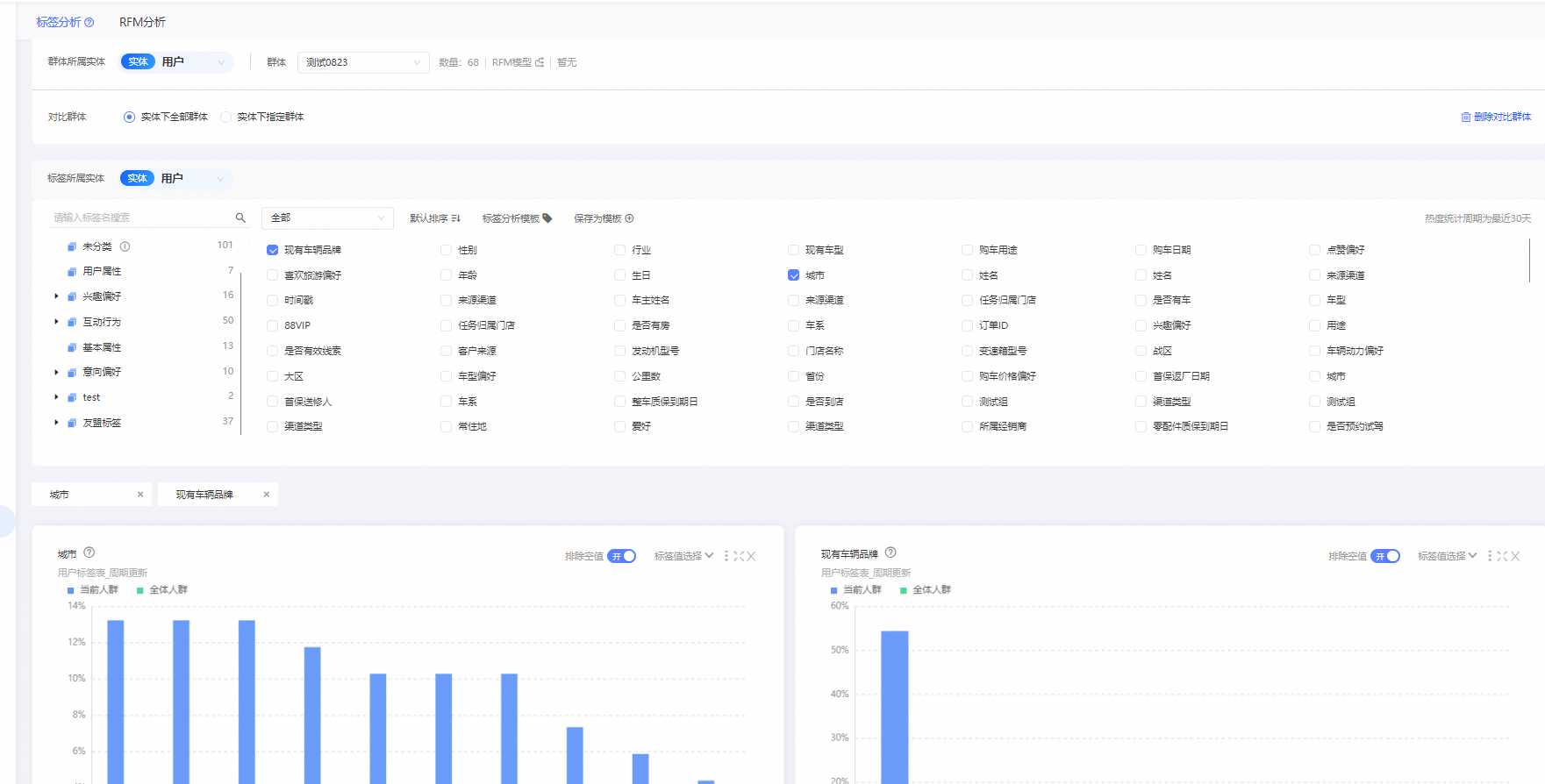Expand the 友盟标签 tree node
1545x784 pixels.
coord(57,423)
